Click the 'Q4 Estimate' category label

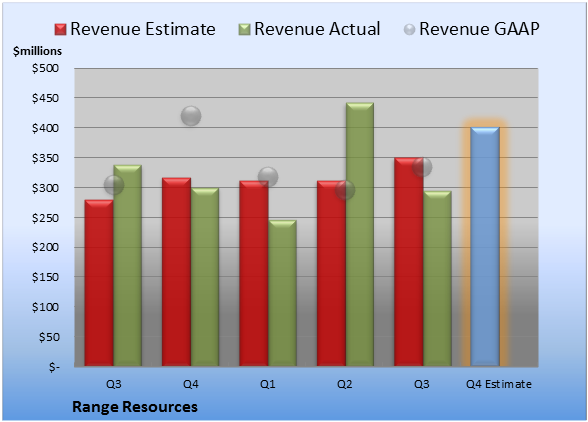point(499,384)
